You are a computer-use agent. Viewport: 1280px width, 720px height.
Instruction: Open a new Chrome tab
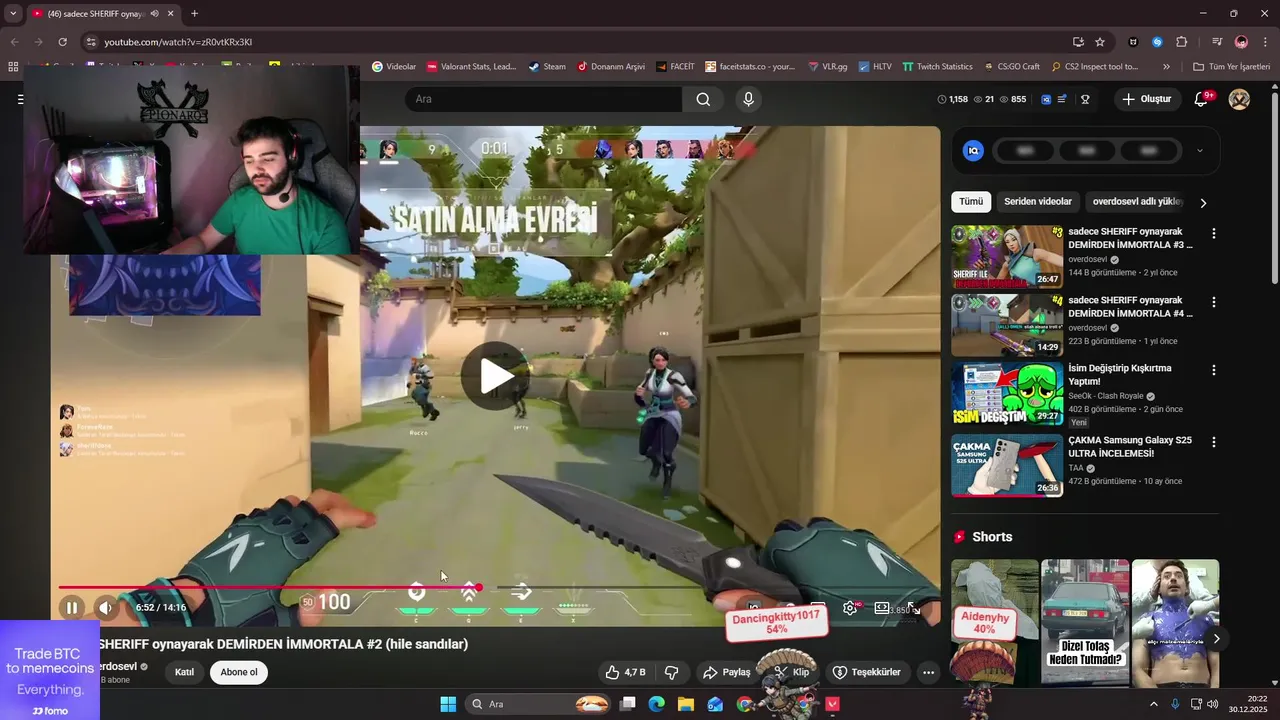194,14
